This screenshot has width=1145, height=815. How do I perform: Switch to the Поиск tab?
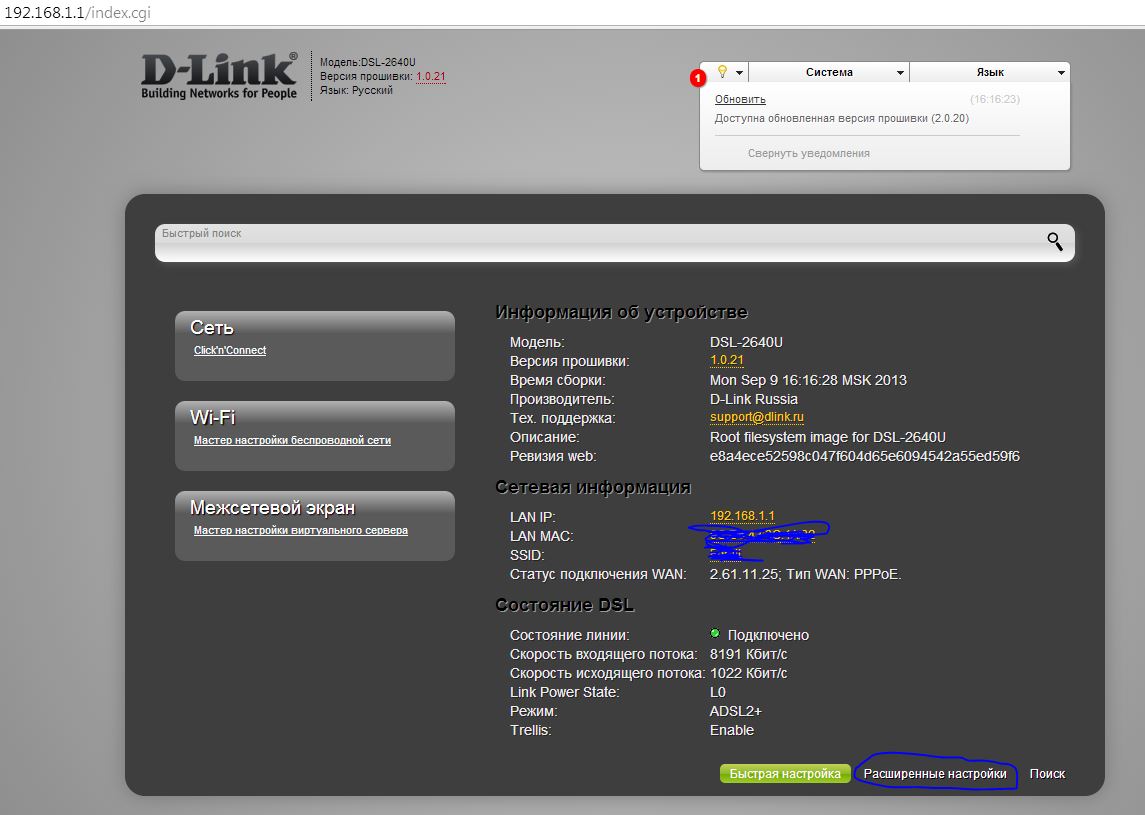[x=1047, y=773]
